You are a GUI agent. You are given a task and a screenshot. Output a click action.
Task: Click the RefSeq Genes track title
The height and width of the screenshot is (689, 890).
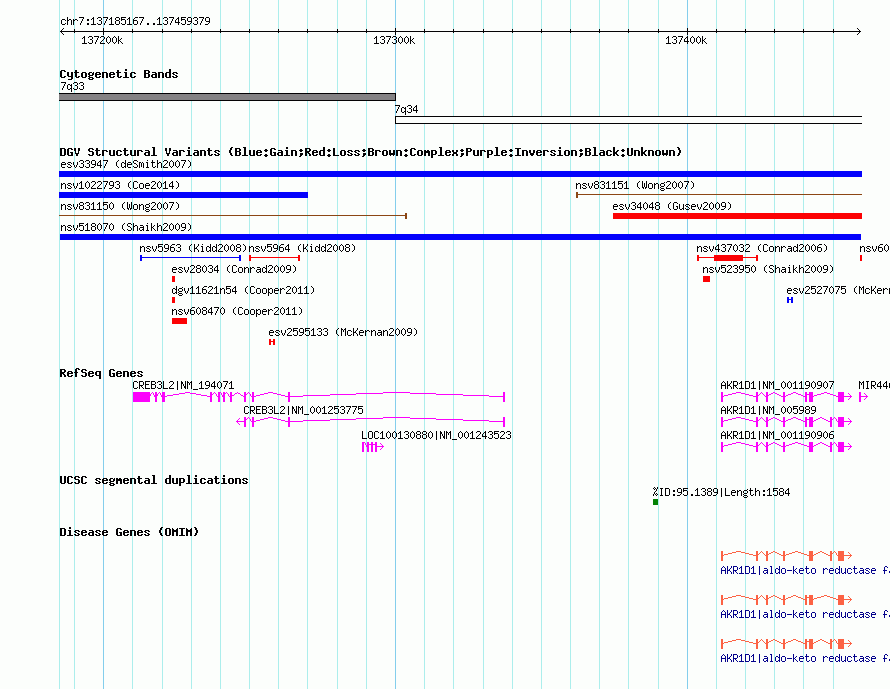[x=101, y=373]
